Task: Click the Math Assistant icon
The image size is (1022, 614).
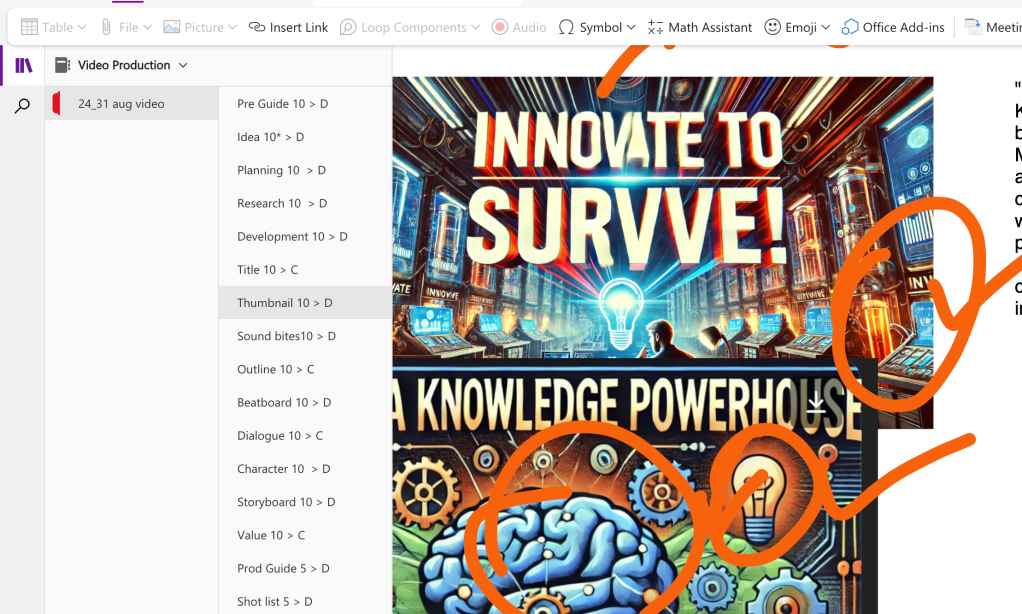Action: [x=655, y=27]
